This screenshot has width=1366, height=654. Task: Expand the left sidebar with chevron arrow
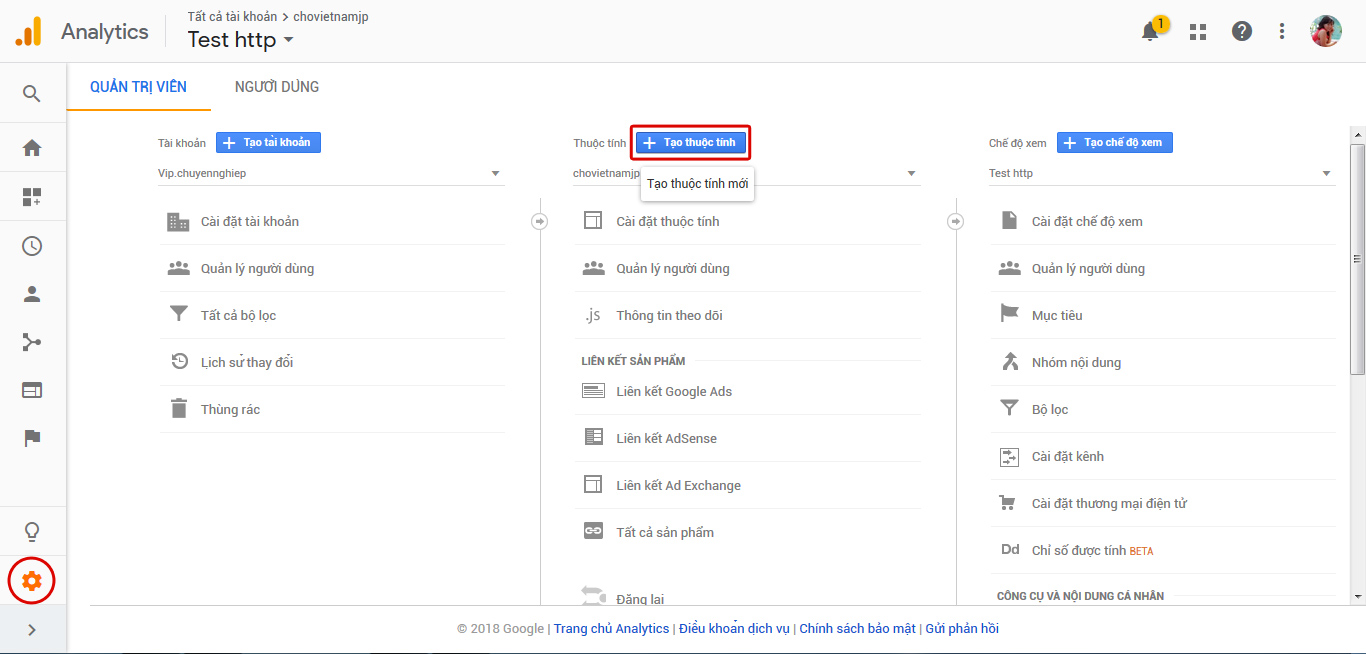(32, 630)
